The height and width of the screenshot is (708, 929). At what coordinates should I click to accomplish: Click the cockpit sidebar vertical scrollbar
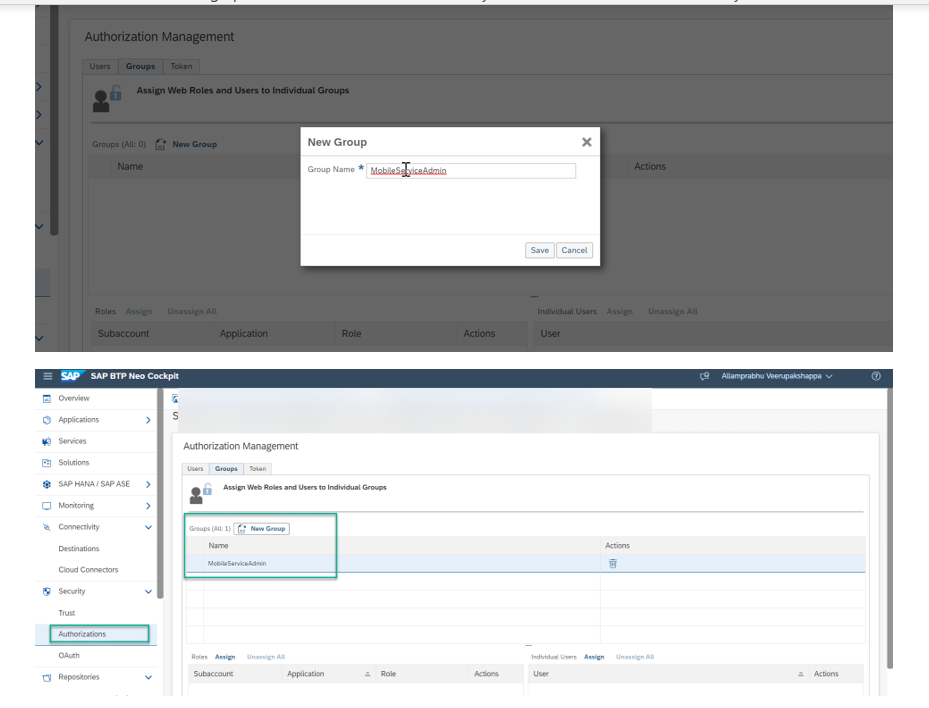(160, 493)
